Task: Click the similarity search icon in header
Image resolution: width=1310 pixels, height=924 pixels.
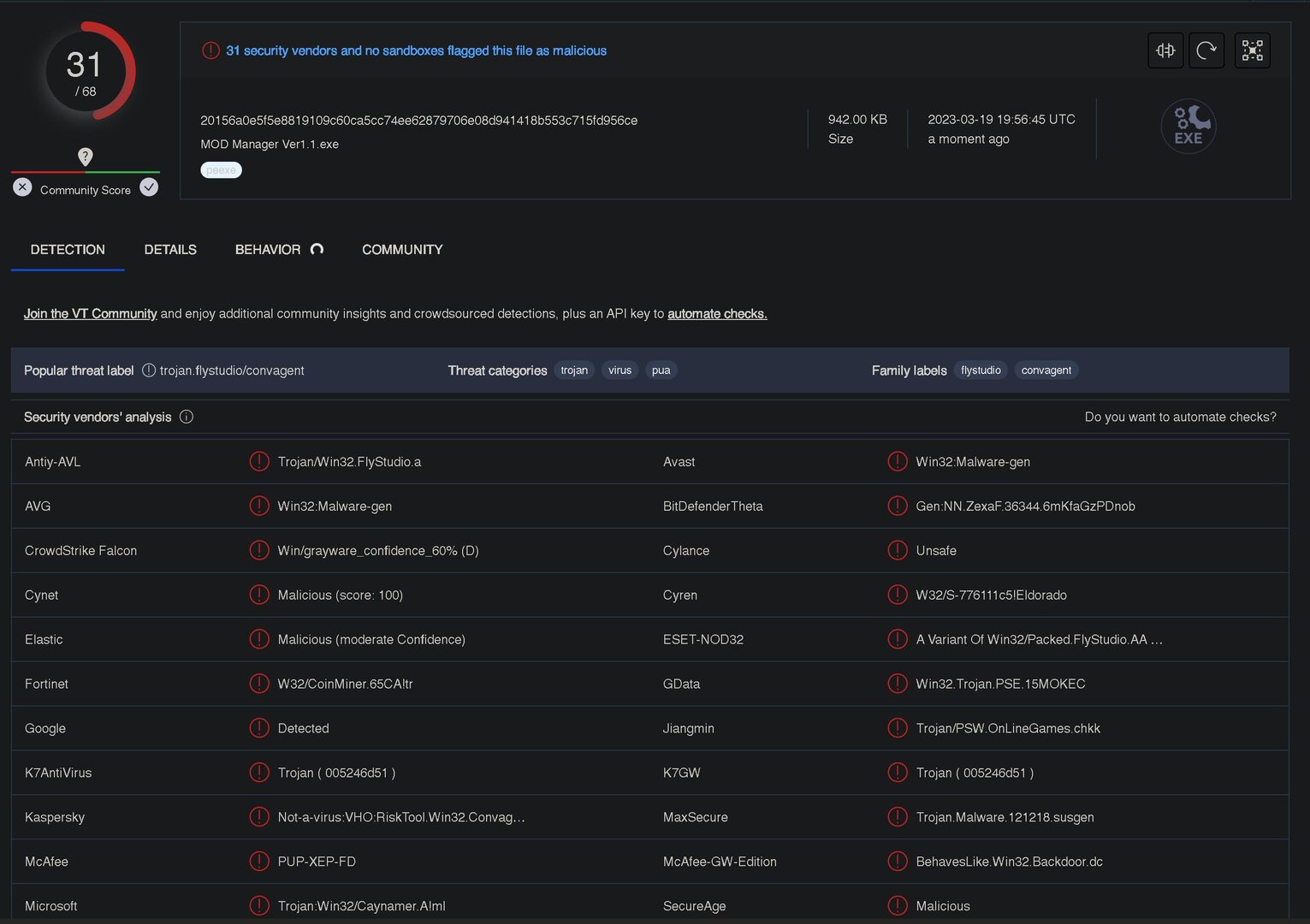Action: [1165, 50]
